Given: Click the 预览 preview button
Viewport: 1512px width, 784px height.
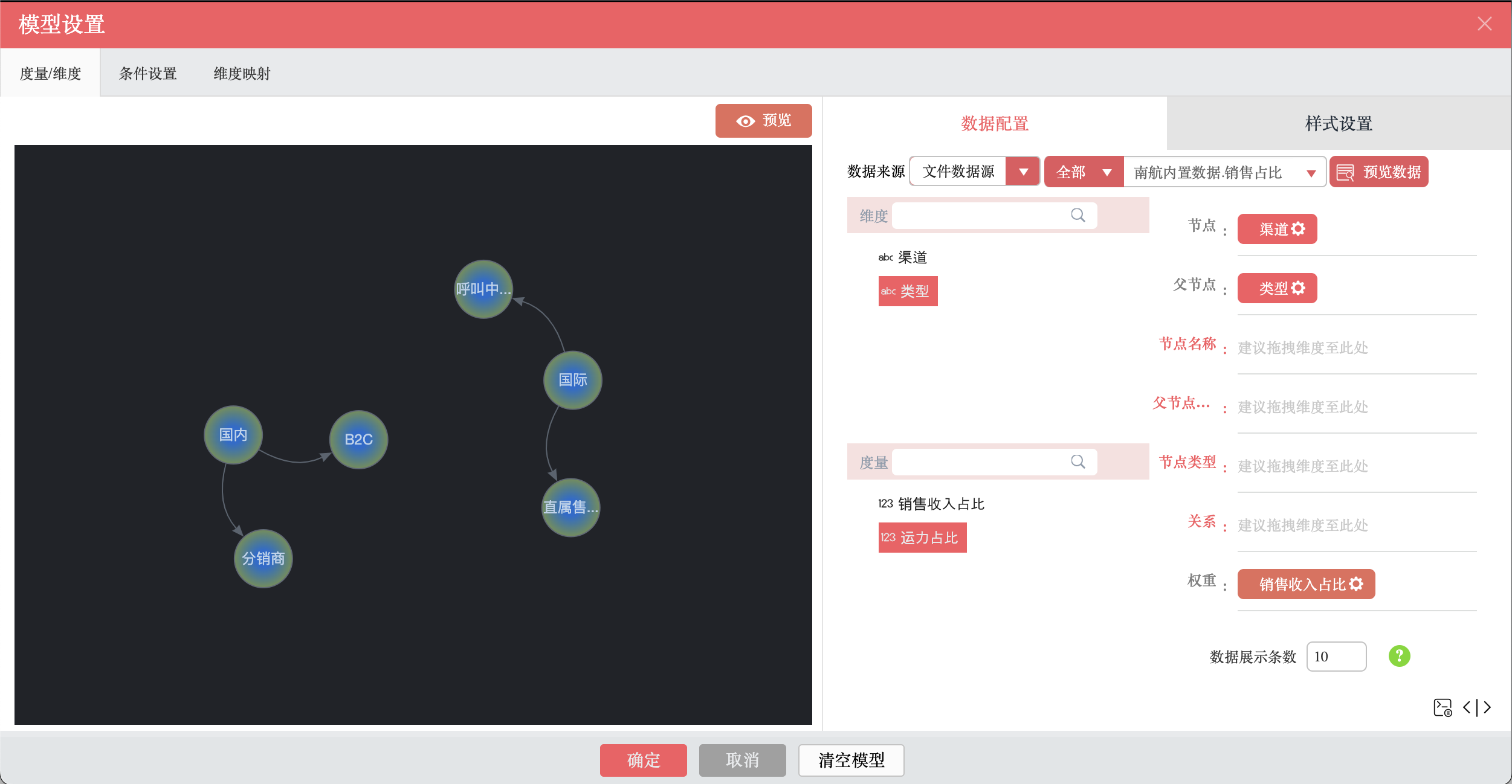Looking at the screenshot, I should (764, 121).
